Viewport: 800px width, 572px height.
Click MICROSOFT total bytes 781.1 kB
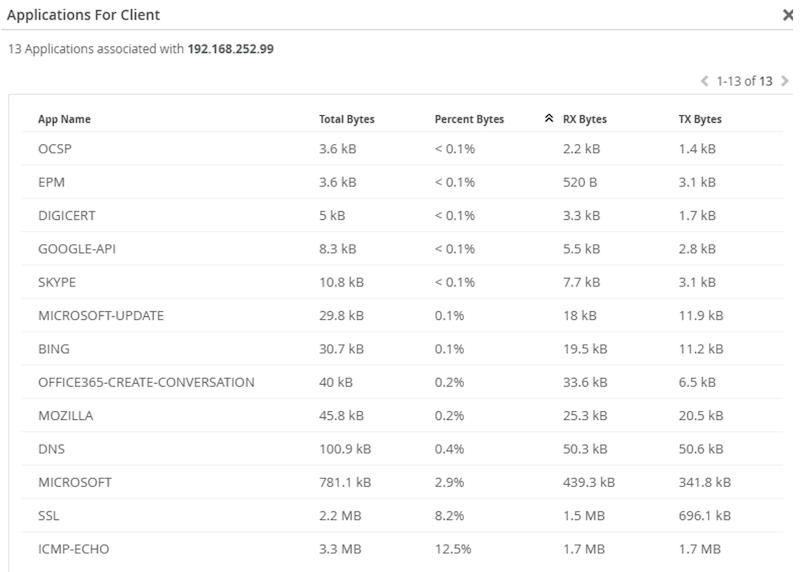click(x=345, y=482)
